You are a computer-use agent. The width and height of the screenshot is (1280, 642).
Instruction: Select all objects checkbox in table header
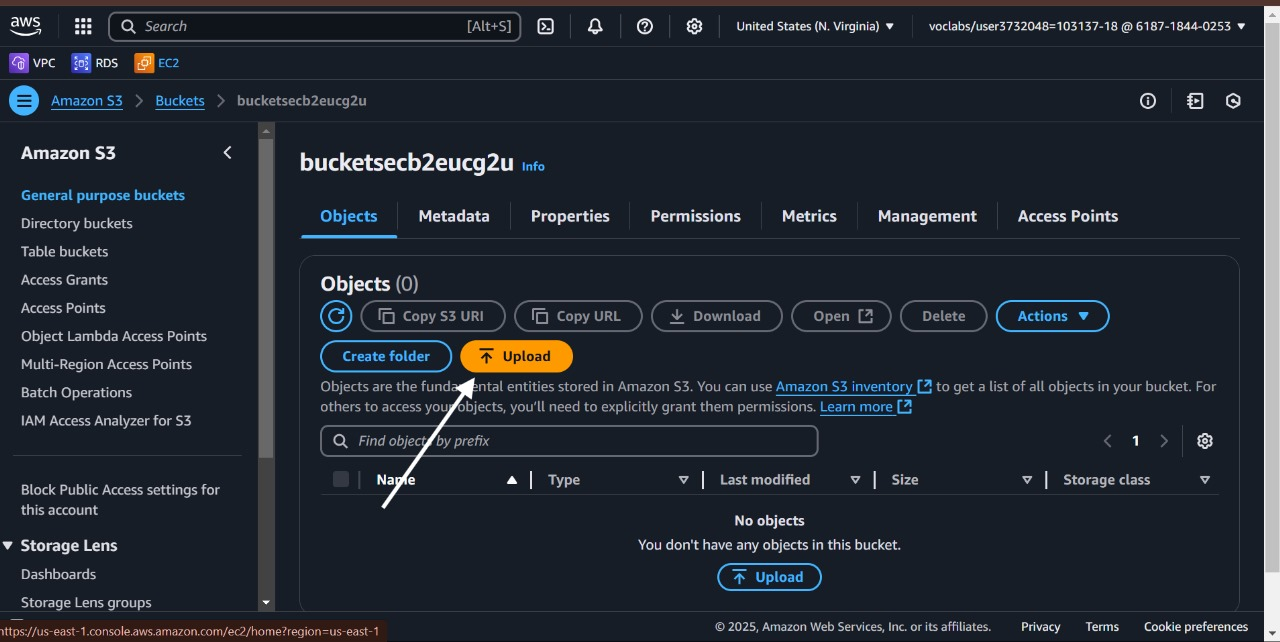click(x=341, y=480)
